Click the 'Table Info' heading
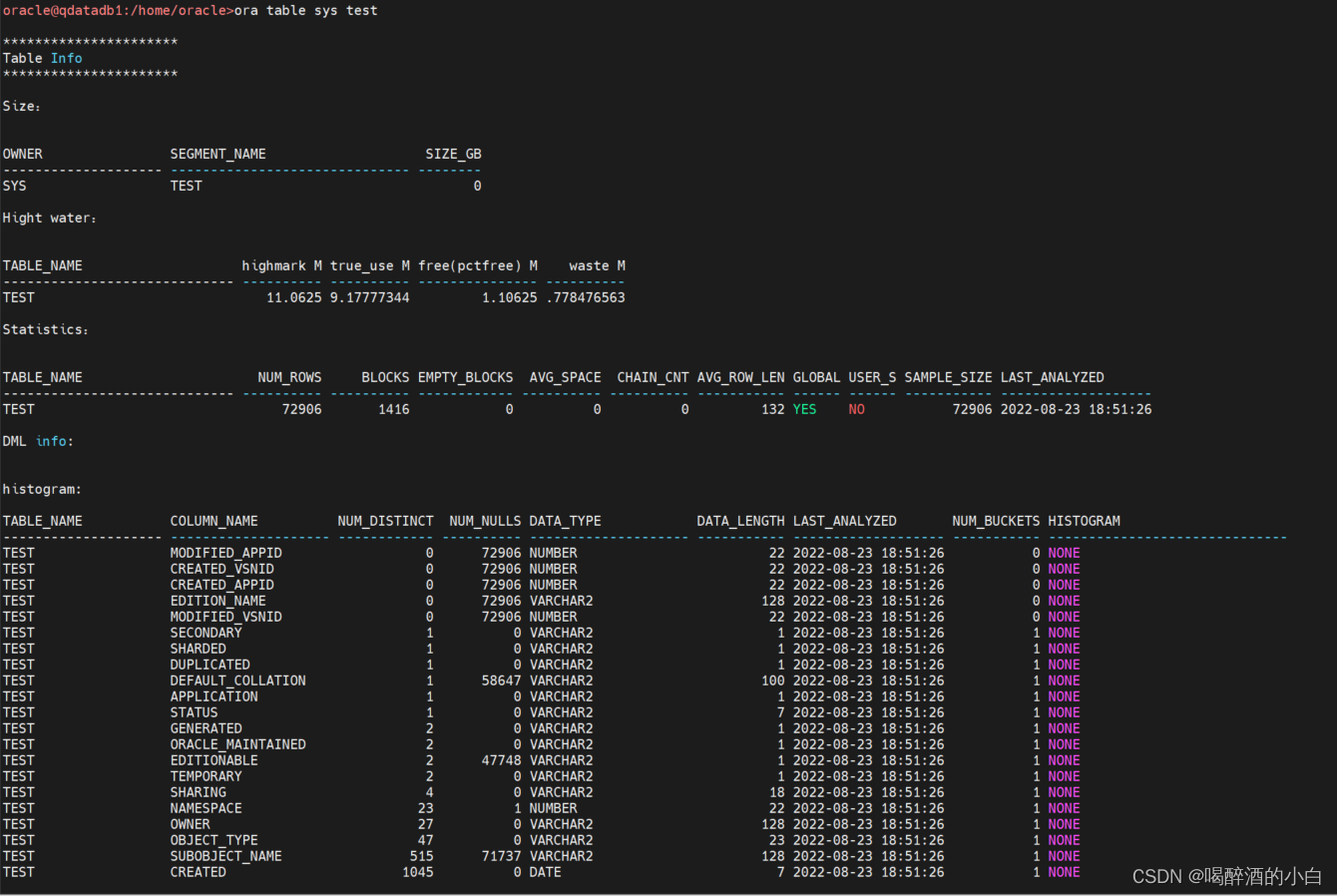1337x896 pixels. [42, 58]
